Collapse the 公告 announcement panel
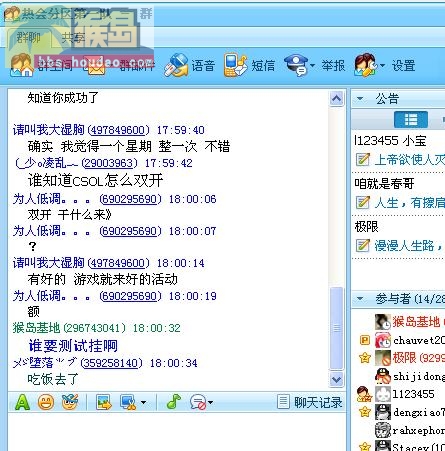The width and height of the screenshot is (445, 451). click(x=360, y=99)
